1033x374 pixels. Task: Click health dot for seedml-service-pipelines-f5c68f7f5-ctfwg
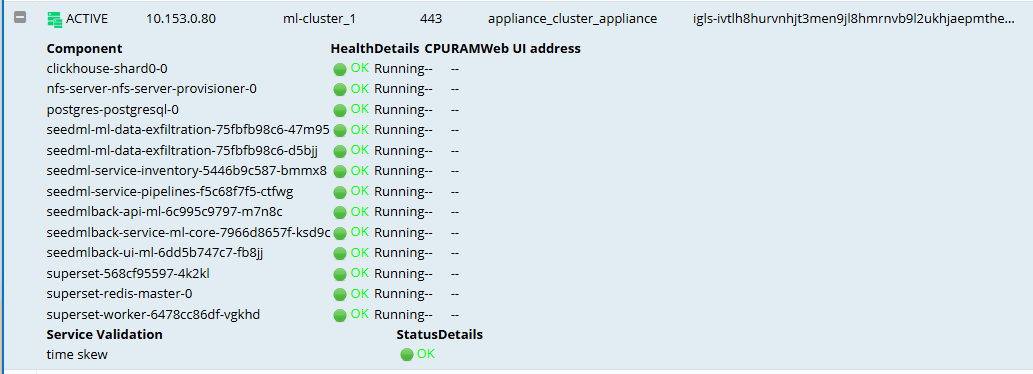coord(340,192)
